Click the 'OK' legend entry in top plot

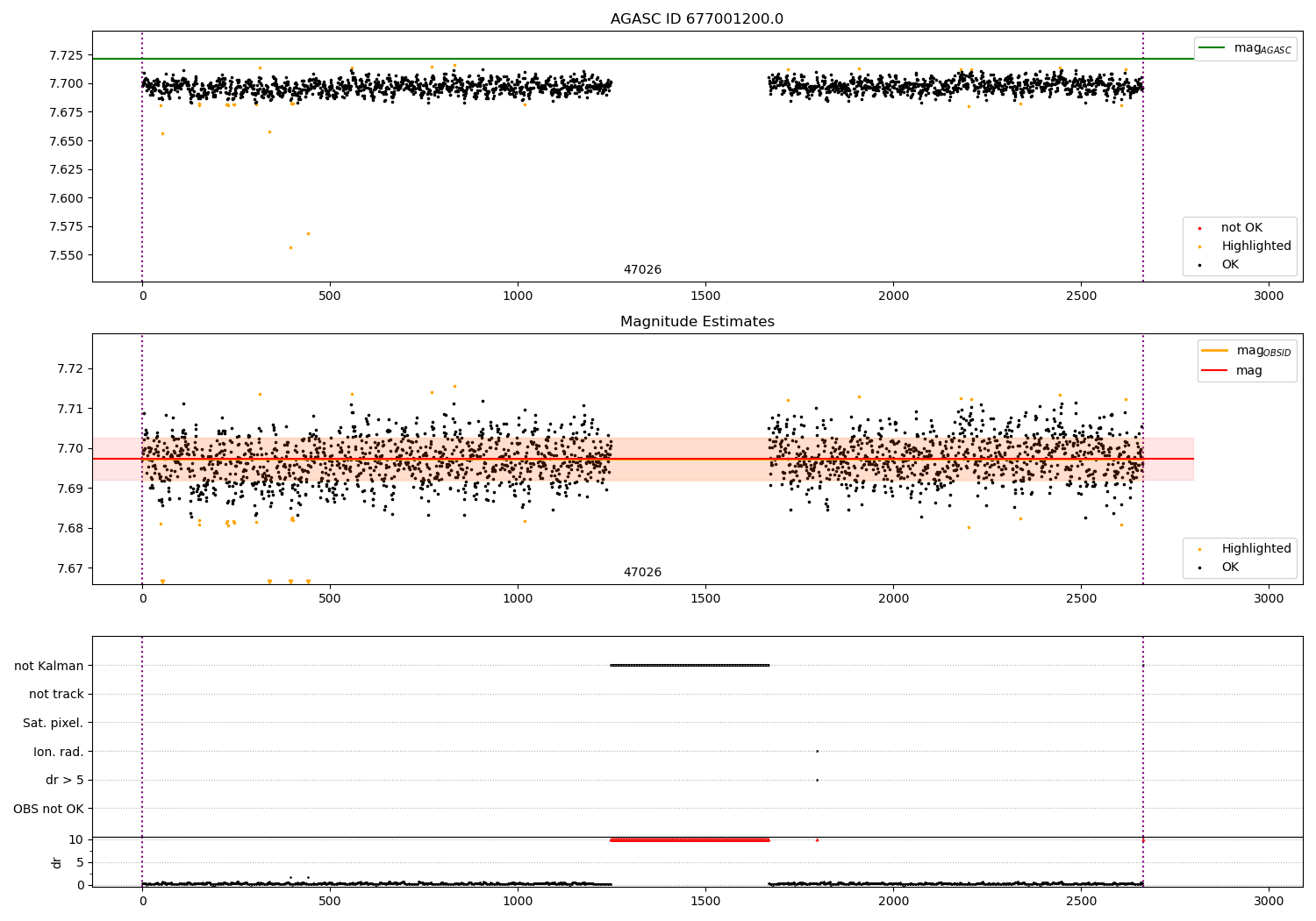[1230, 265]
